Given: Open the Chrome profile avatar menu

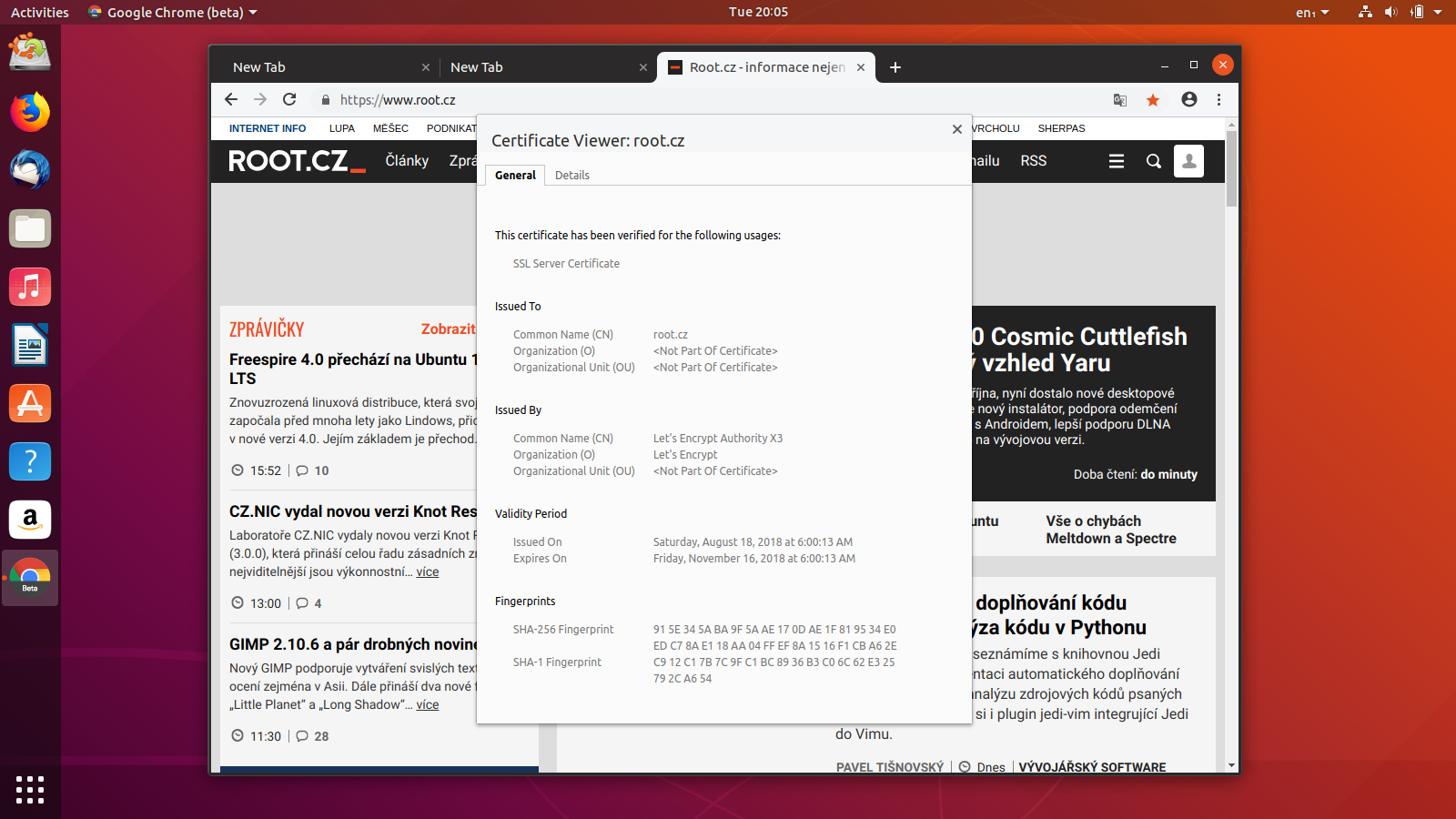Looking at the screenshot, I should tap(1188, 100).
